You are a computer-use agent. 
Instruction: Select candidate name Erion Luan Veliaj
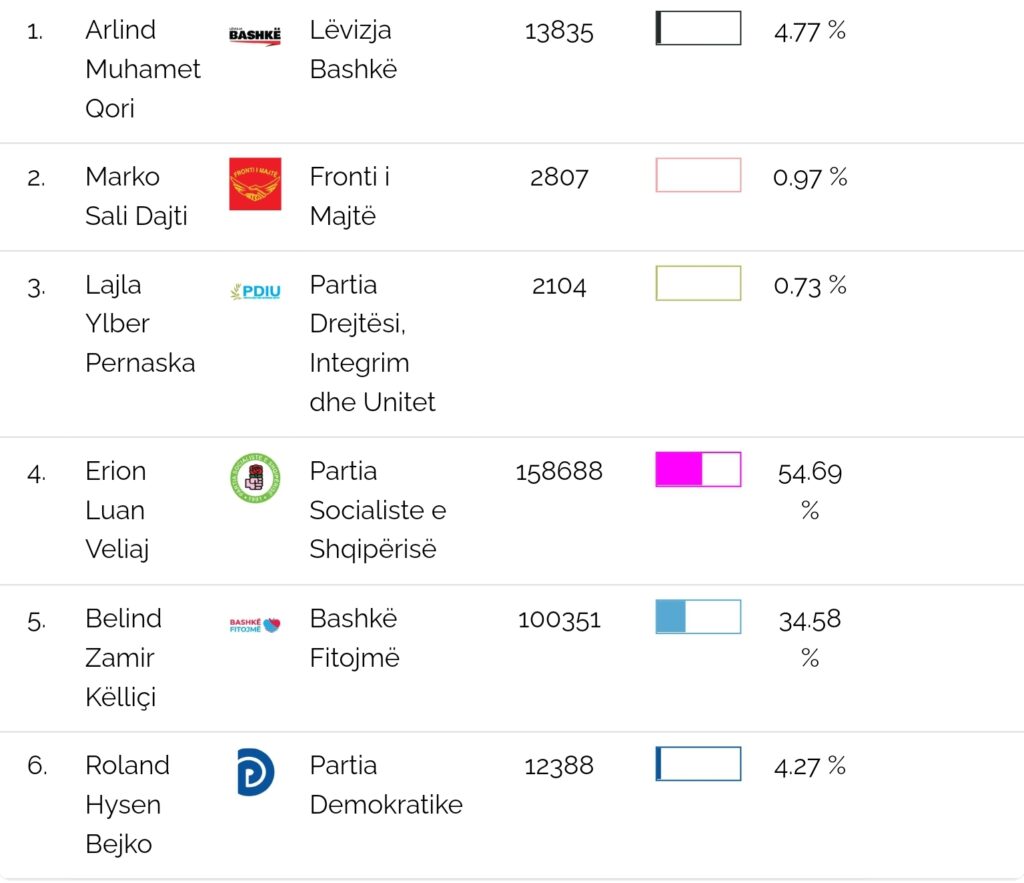click(117, 510)
